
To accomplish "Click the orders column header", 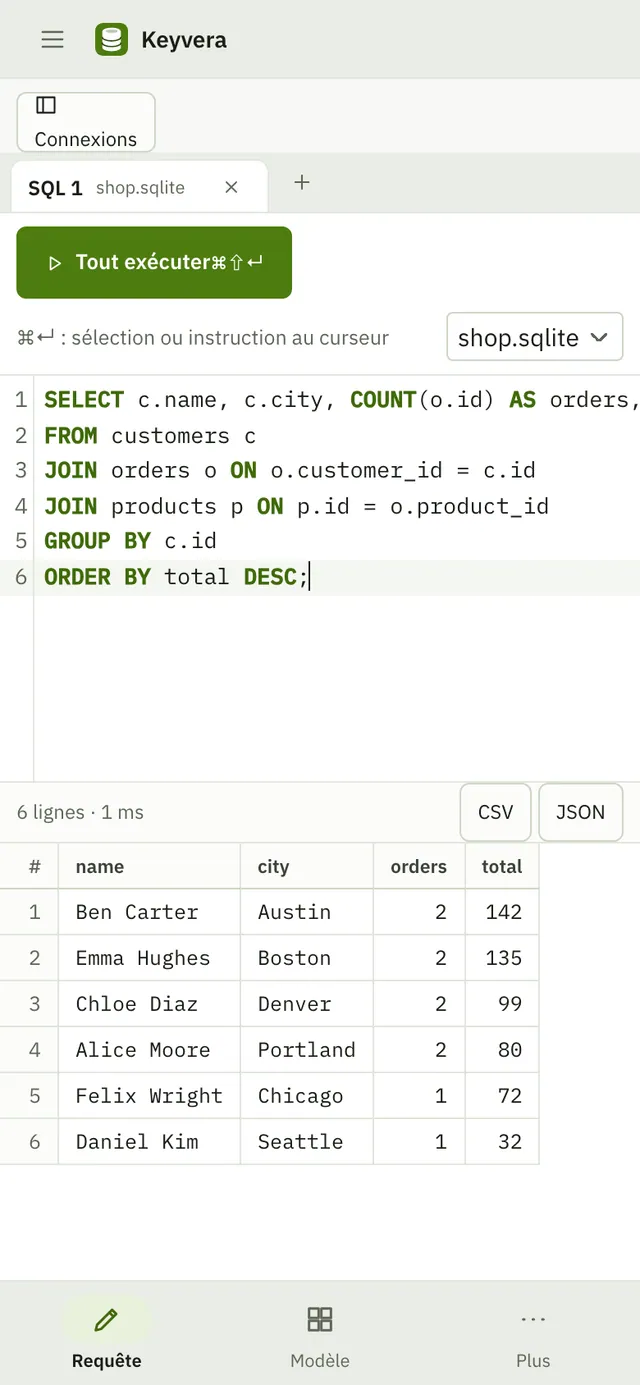I will coord(419,866).
